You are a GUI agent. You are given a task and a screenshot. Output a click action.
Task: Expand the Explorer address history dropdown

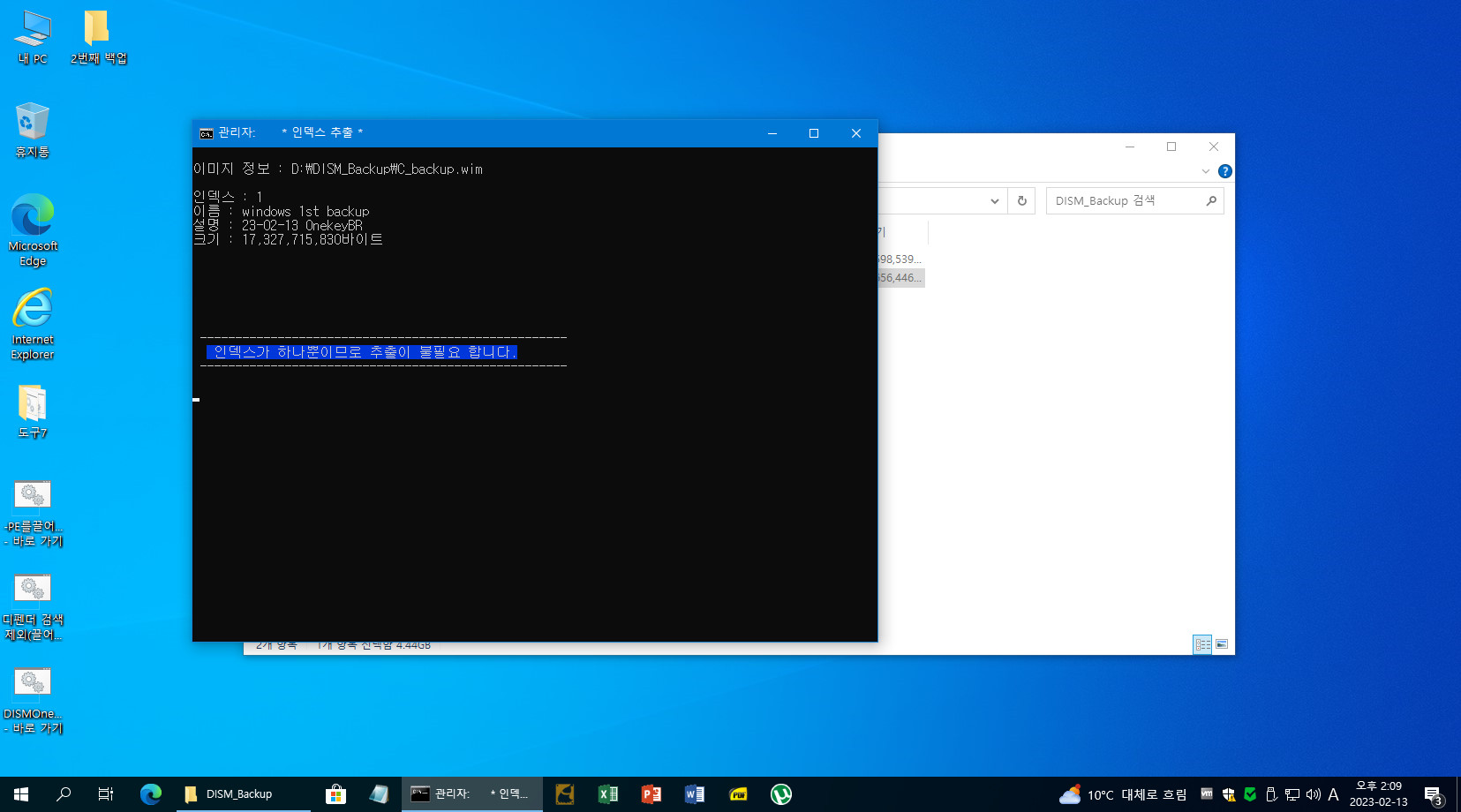point(995,201)
